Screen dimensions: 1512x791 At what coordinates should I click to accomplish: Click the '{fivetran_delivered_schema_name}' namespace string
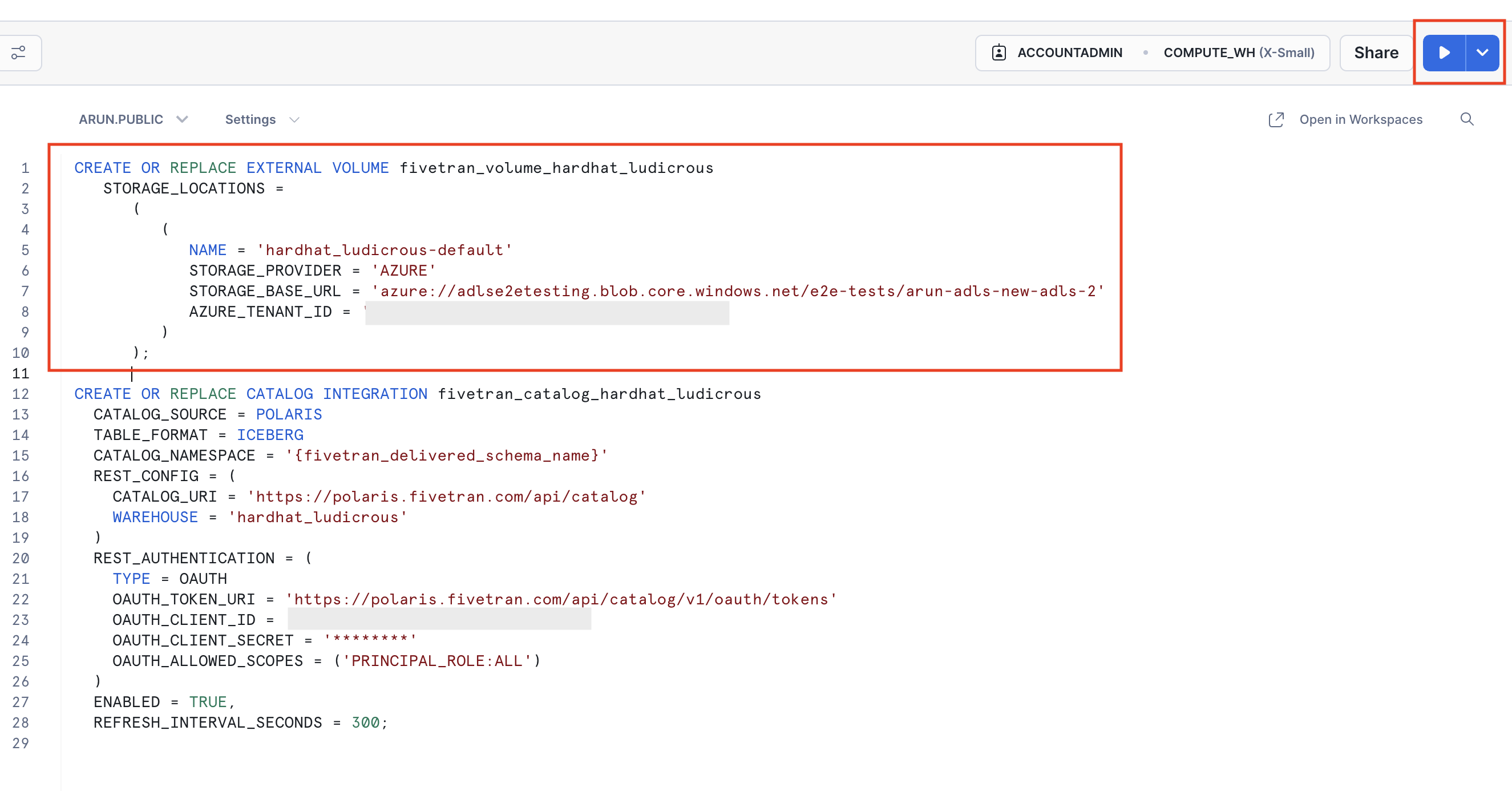pyautogui.click(x=447, y=455)
